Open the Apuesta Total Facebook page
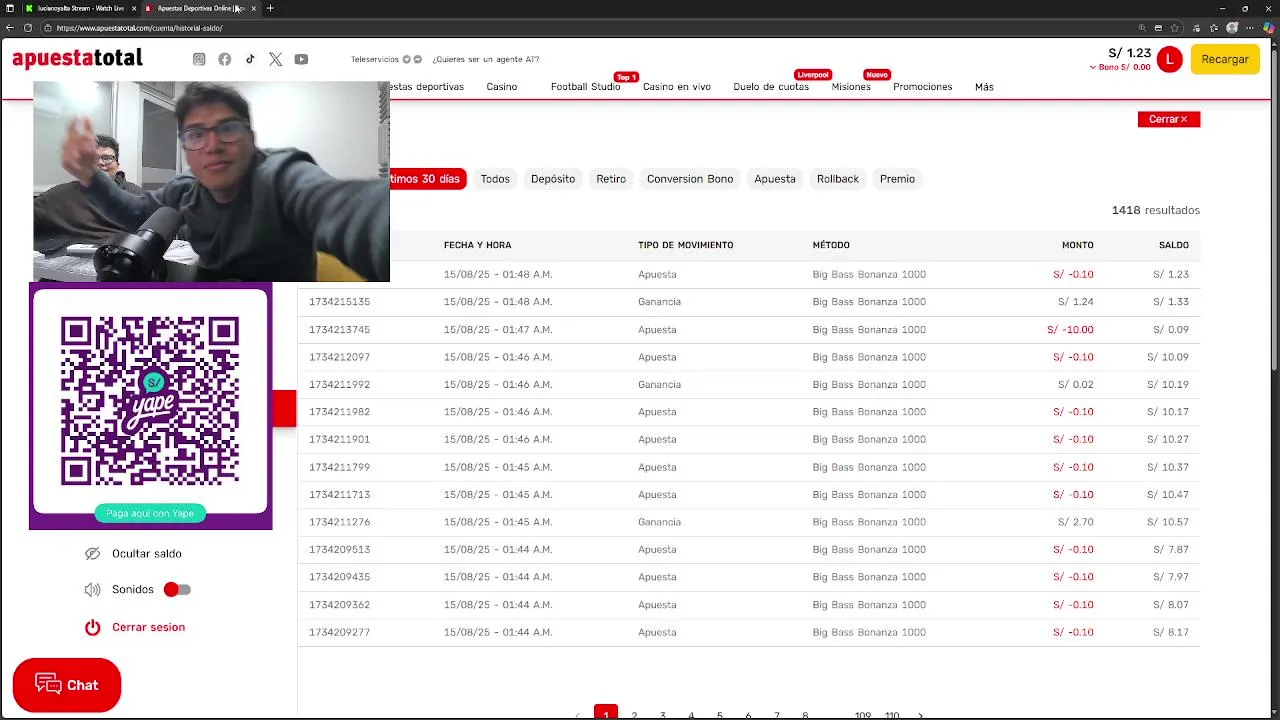1280x720 pixels. [225, 59]
